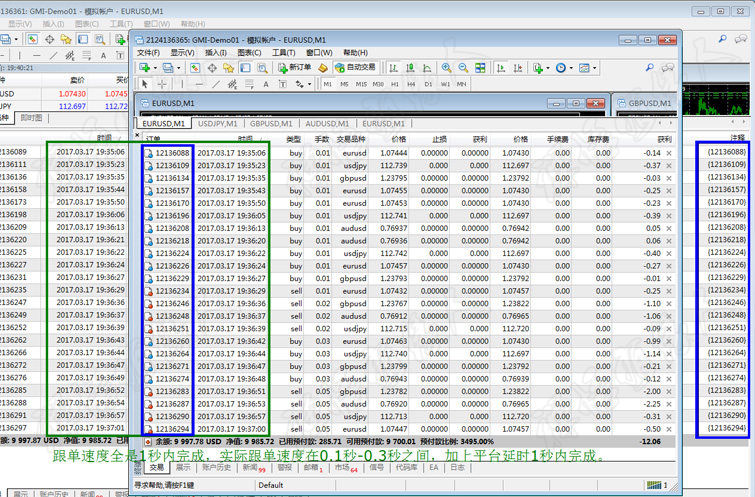The width and height of the screenshot is (755, 497).
Task: Open the Navigator star-folder icon in front window
Action: (x=228, y=68)
